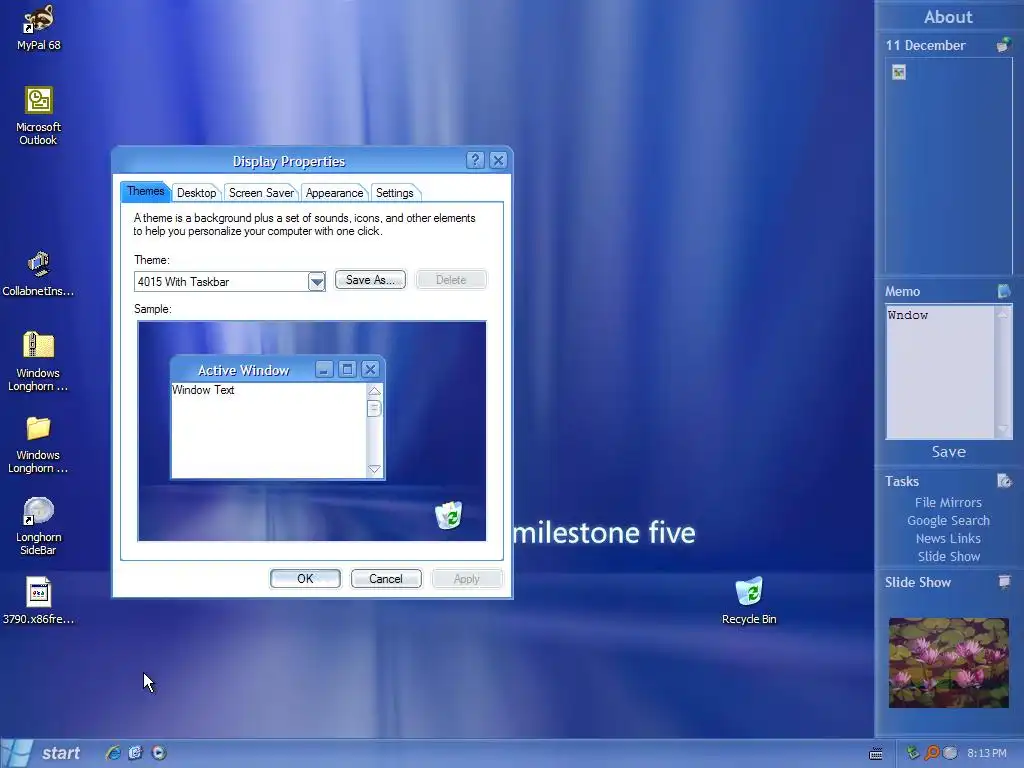Click the Memo scrollbar up arrow
Viewport: 1024px width, 768px height.
1002,313
